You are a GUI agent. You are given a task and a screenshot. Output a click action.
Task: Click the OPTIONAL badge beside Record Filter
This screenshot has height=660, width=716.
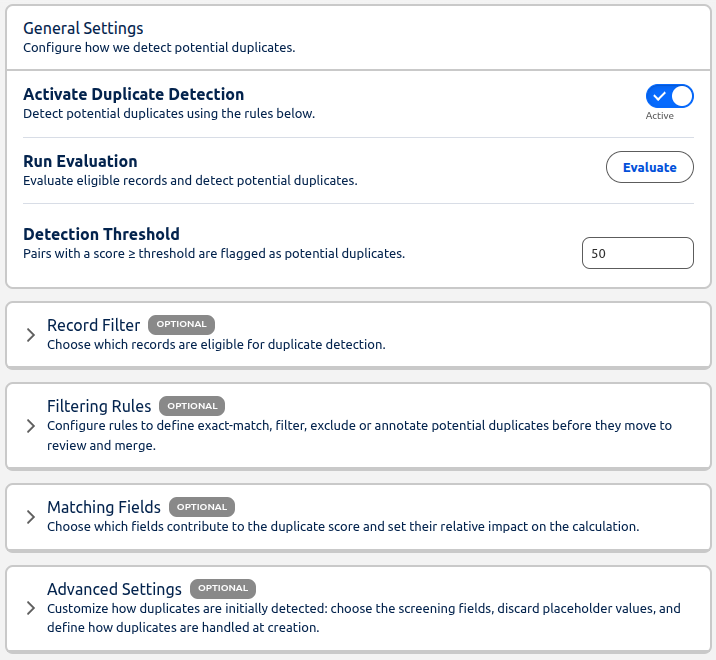(x=181, y=324)
